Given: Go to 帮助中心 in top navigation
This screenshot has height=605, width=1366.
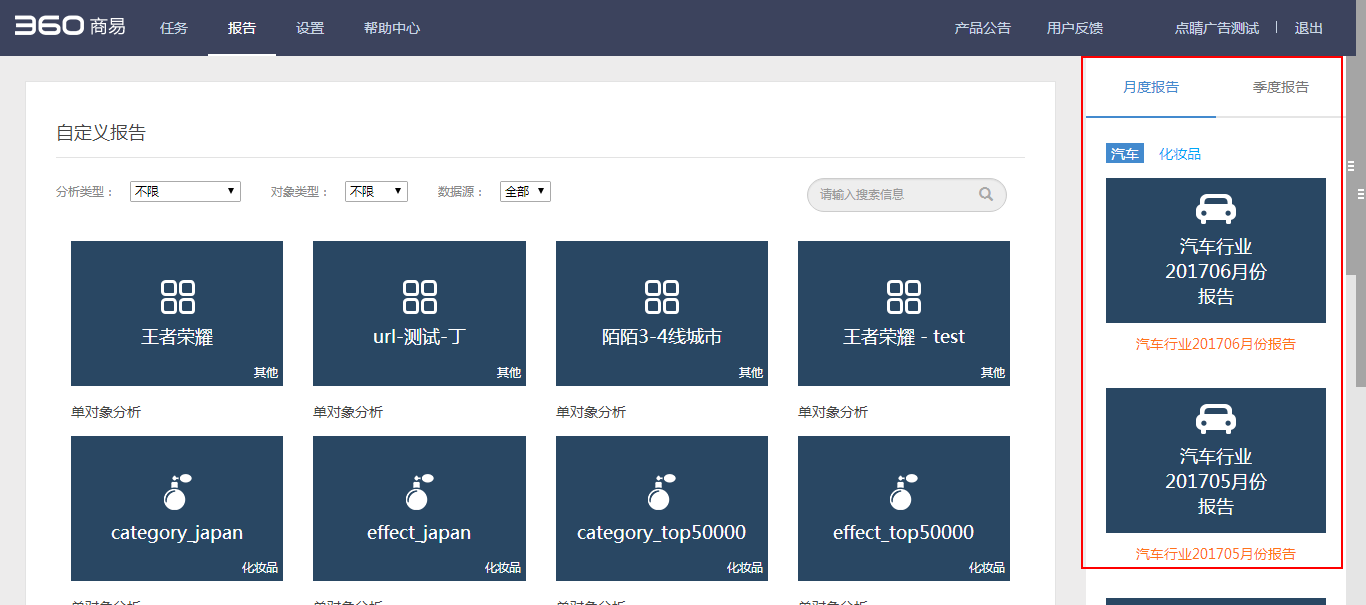Looking at the screenshot, I should (x=392, y=28).
